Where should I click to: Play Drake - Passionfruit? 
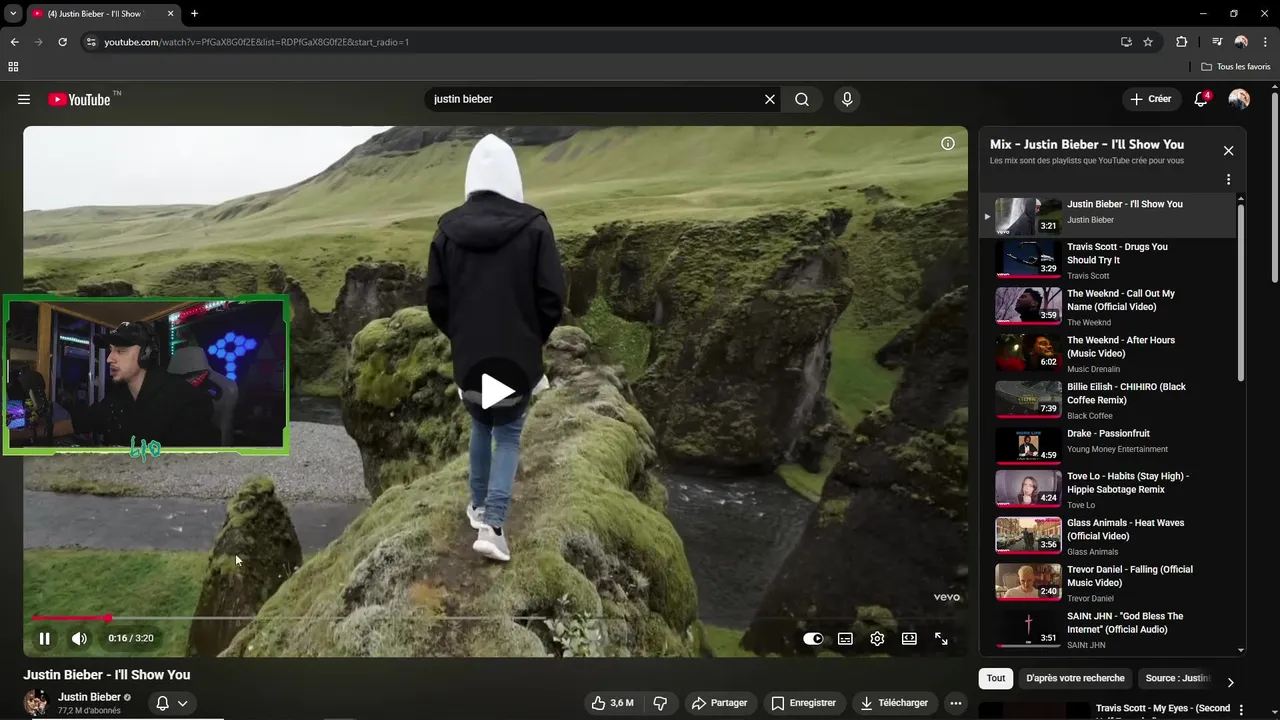(x=1108, y=446)
